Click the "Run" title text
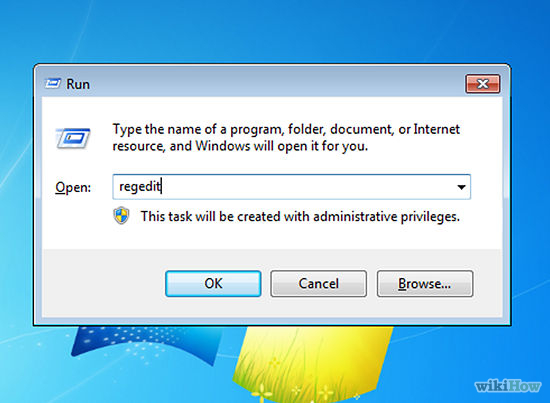This screenshot has width=550, height=403. (78, 84)
